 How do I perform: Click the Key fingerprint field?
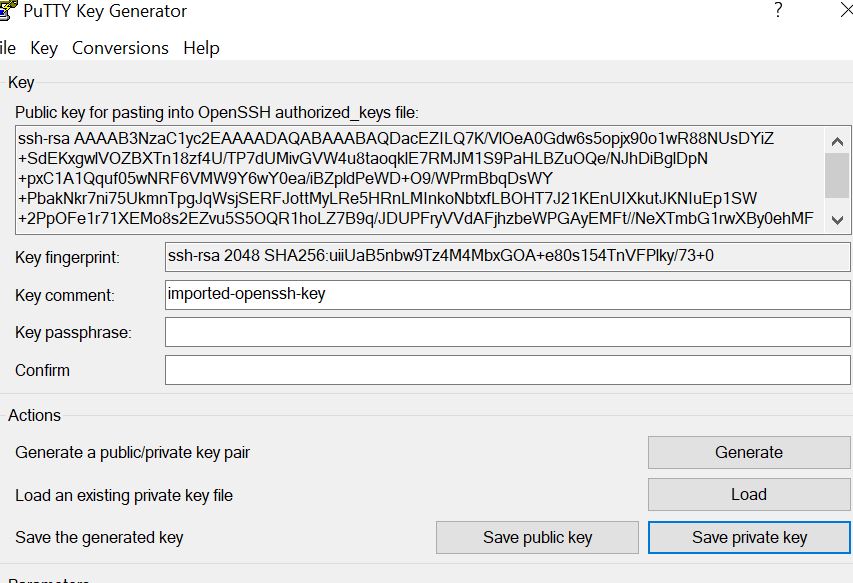pos(508,257)
